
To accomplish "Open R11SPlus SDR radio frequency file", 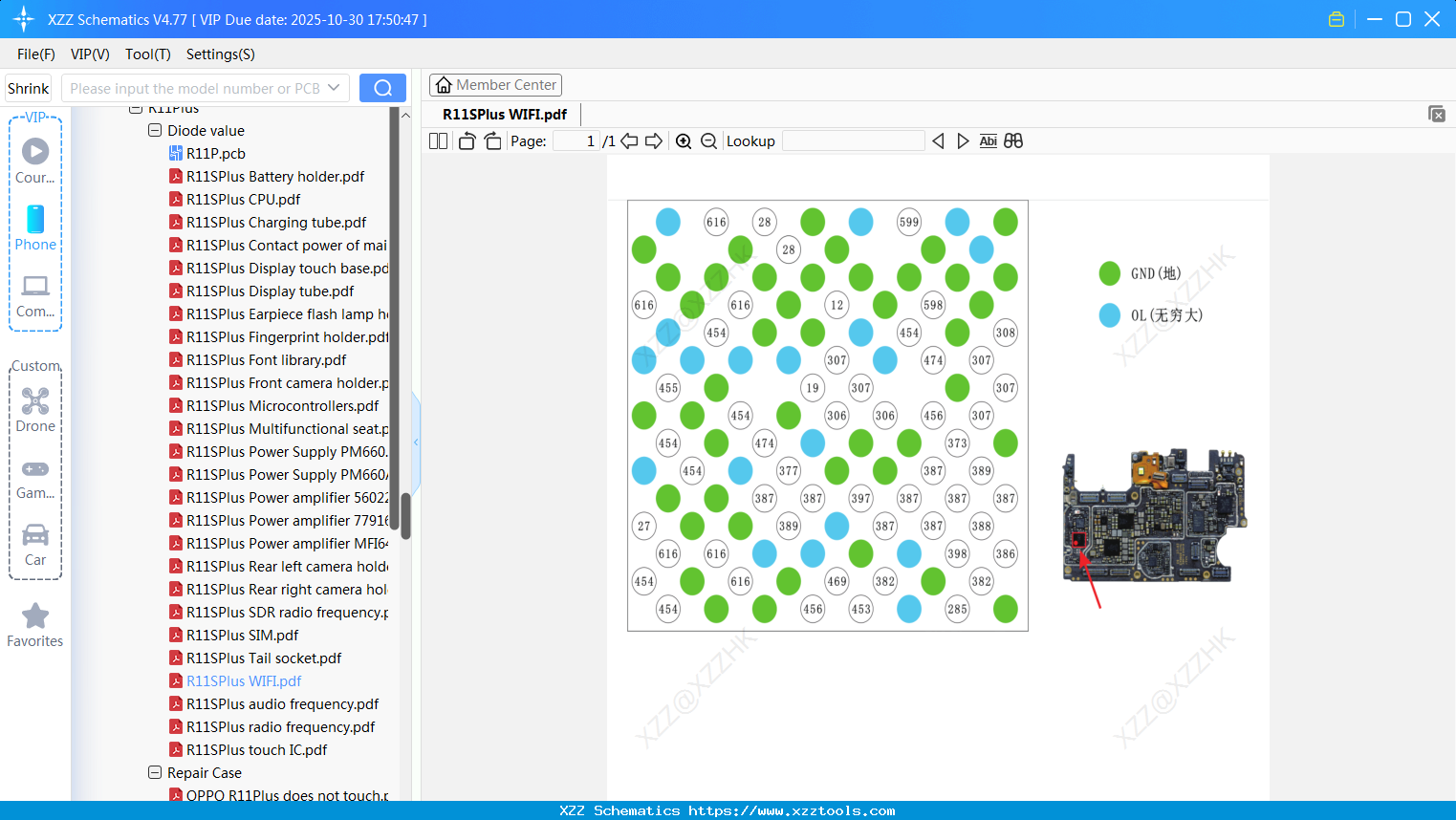I will (x=287, y=612).
